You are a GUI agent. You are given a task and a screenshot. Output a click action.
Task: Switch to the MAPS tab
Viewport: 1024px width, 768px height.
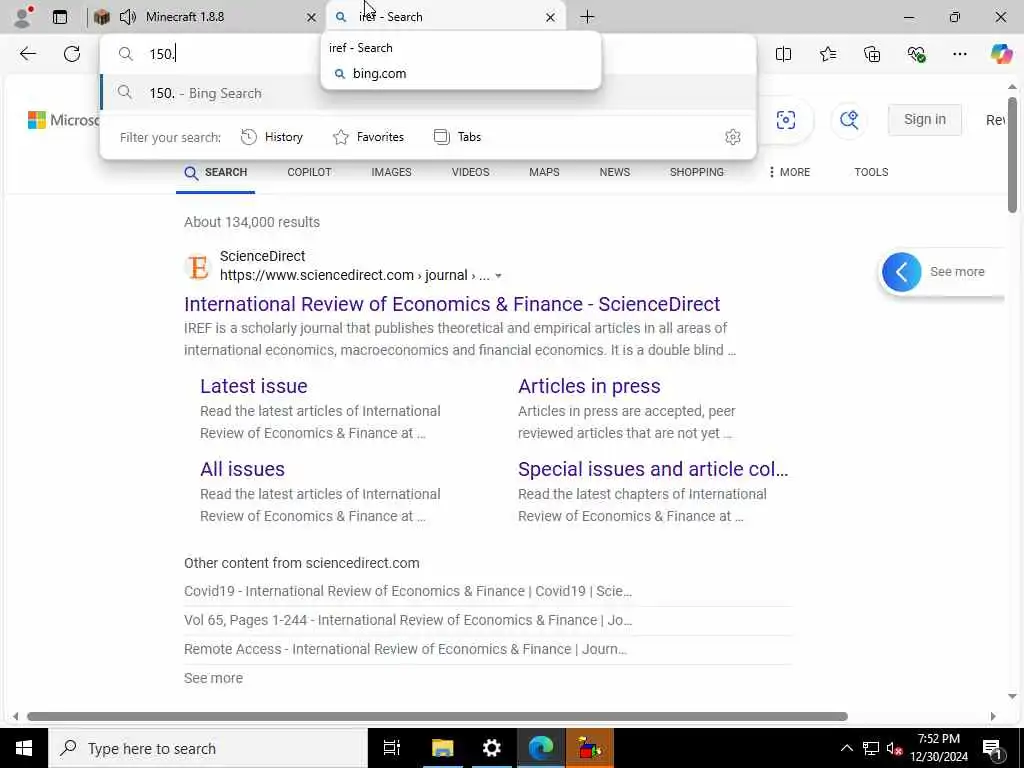pyautogui.click(x=544, y=172)
